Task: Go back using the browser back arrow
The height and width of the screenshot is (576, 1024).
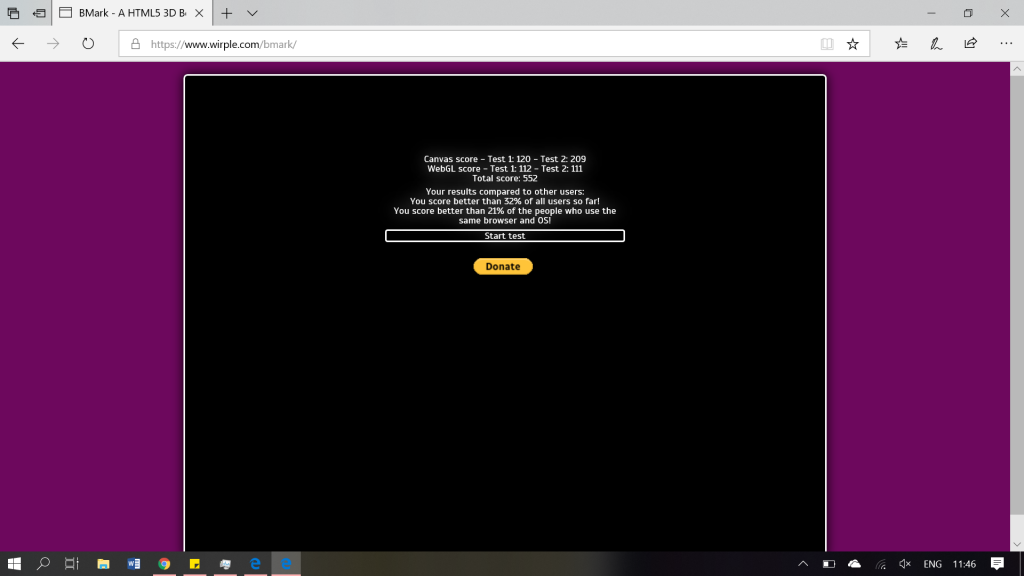Action: coord(18,44)
